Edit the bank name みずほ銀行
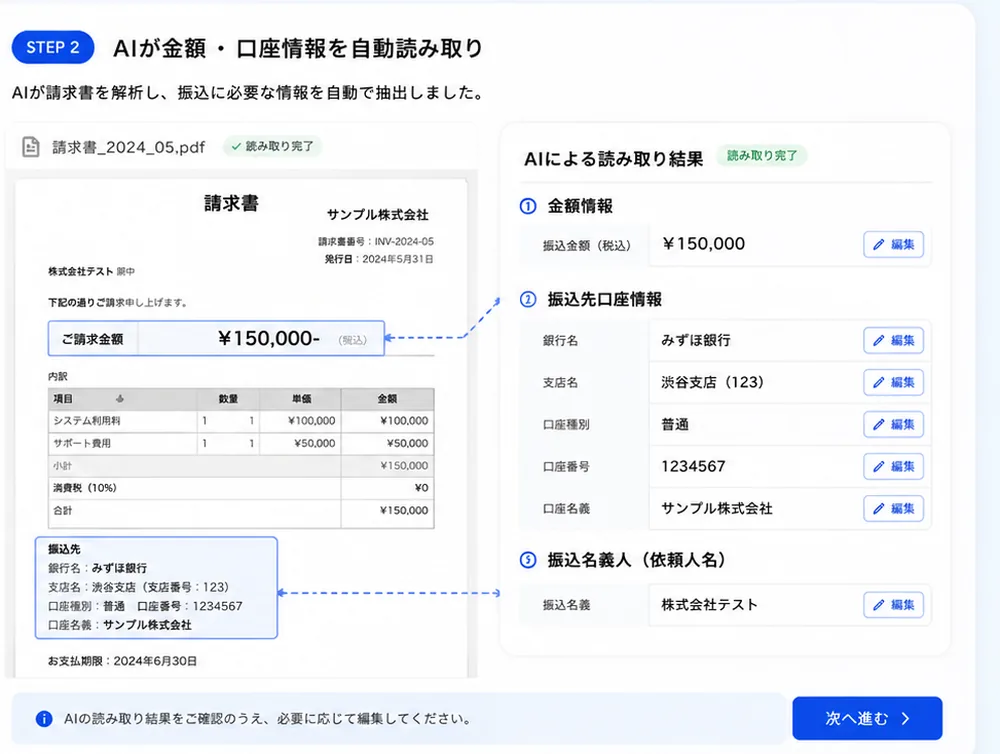Image resolution: width=1000 pixels, height=754 pixels. click(893, 340)
